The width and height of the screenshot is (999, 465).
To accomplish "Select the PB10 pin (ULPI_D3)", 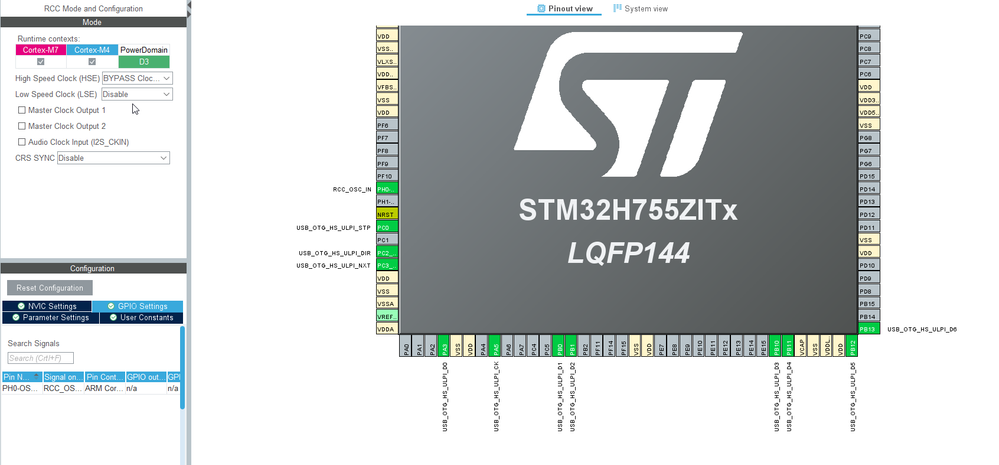I will coord(775,346).
